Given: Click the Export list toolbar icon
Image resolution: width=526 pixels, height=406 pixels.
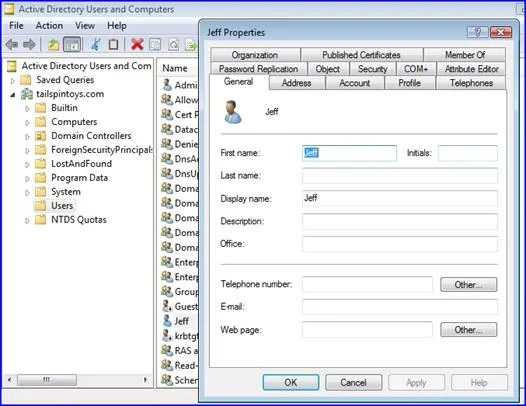Looking at the screenshot, I should click(191, 45).
